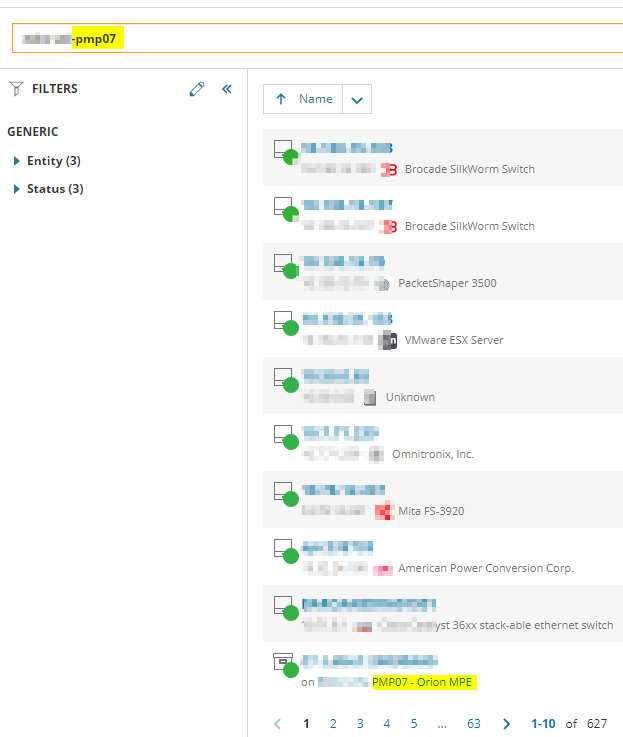
Task: Click the pagination ellipsis
Action: pos(442,725)
